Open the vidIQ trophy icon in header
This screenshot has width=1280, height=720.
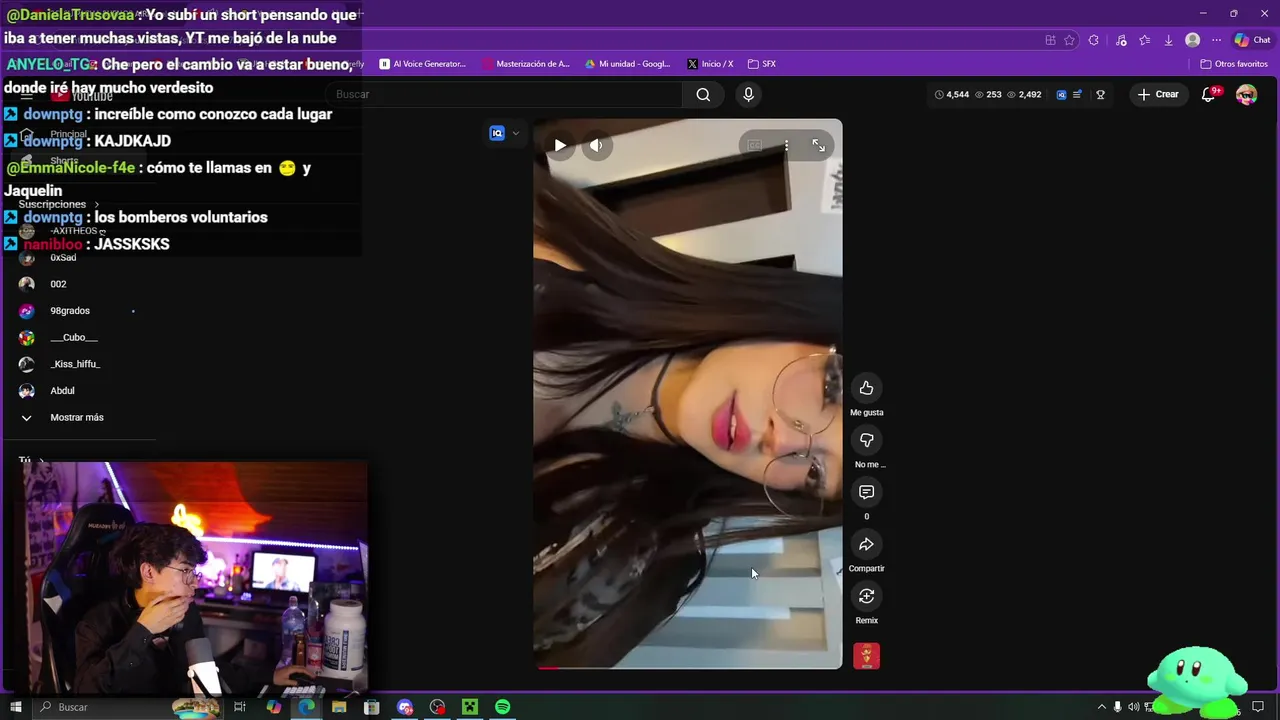pos(1100,95)
